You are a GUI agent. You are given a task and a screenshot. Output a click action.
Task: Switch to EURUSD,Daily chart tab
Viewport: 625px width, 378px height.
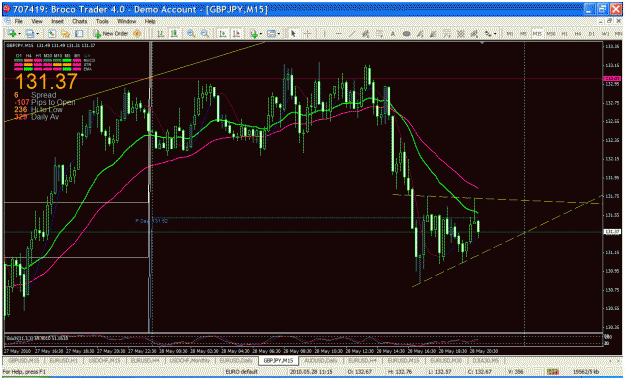(x=236, y=360)
